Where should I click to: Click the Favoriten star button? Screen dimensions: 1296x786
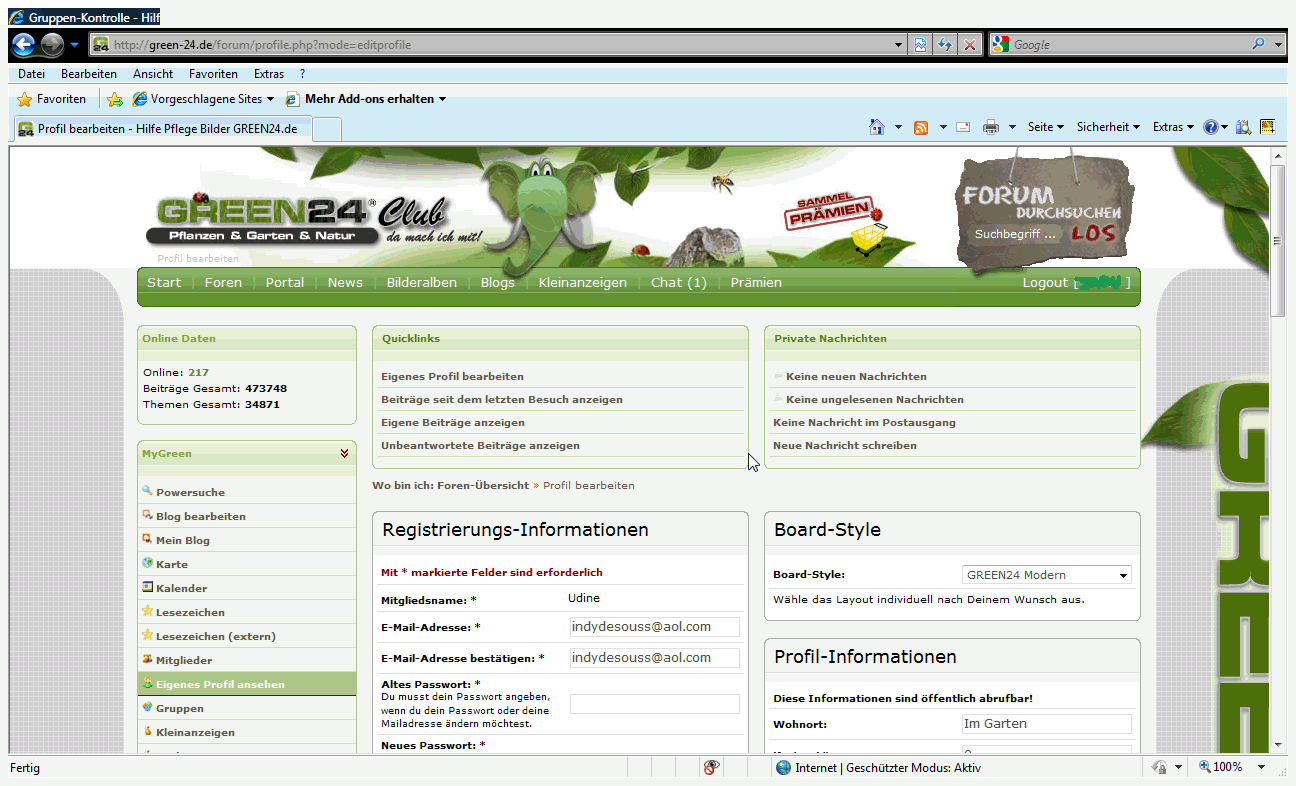pyautogui.click(x=52, y=99)
